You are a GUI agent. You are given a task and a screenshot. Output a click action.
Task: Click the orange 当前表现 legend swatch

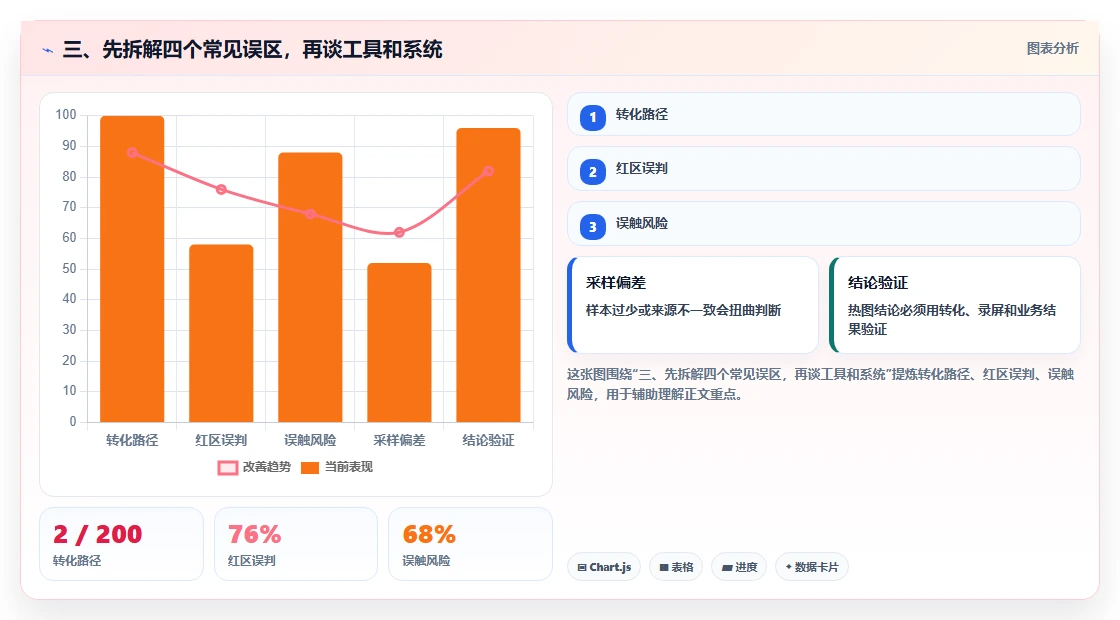coord(310,468)
